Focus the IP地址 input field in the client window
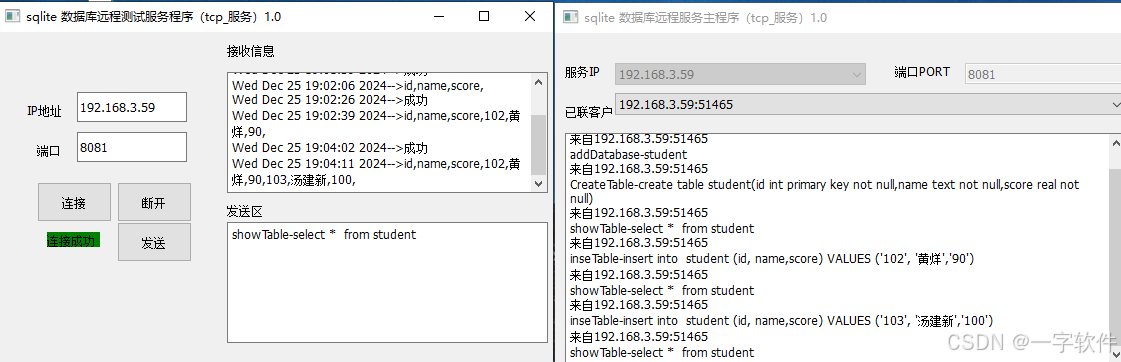The height and width of the screenshot is (362, 1121). (x=132, y=107)
